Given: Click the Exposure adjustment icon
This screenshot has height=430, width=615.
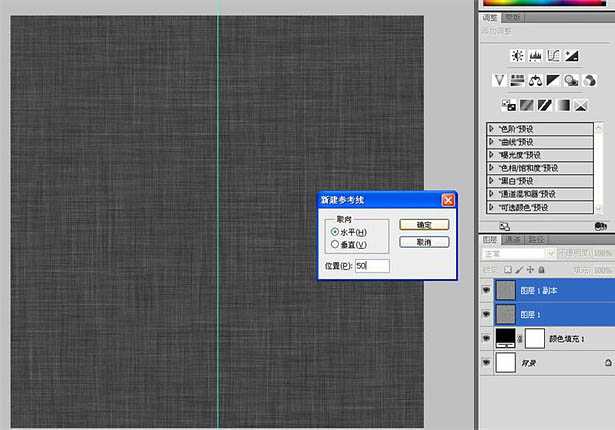Looking at the screenshot, I should [570, 56].
